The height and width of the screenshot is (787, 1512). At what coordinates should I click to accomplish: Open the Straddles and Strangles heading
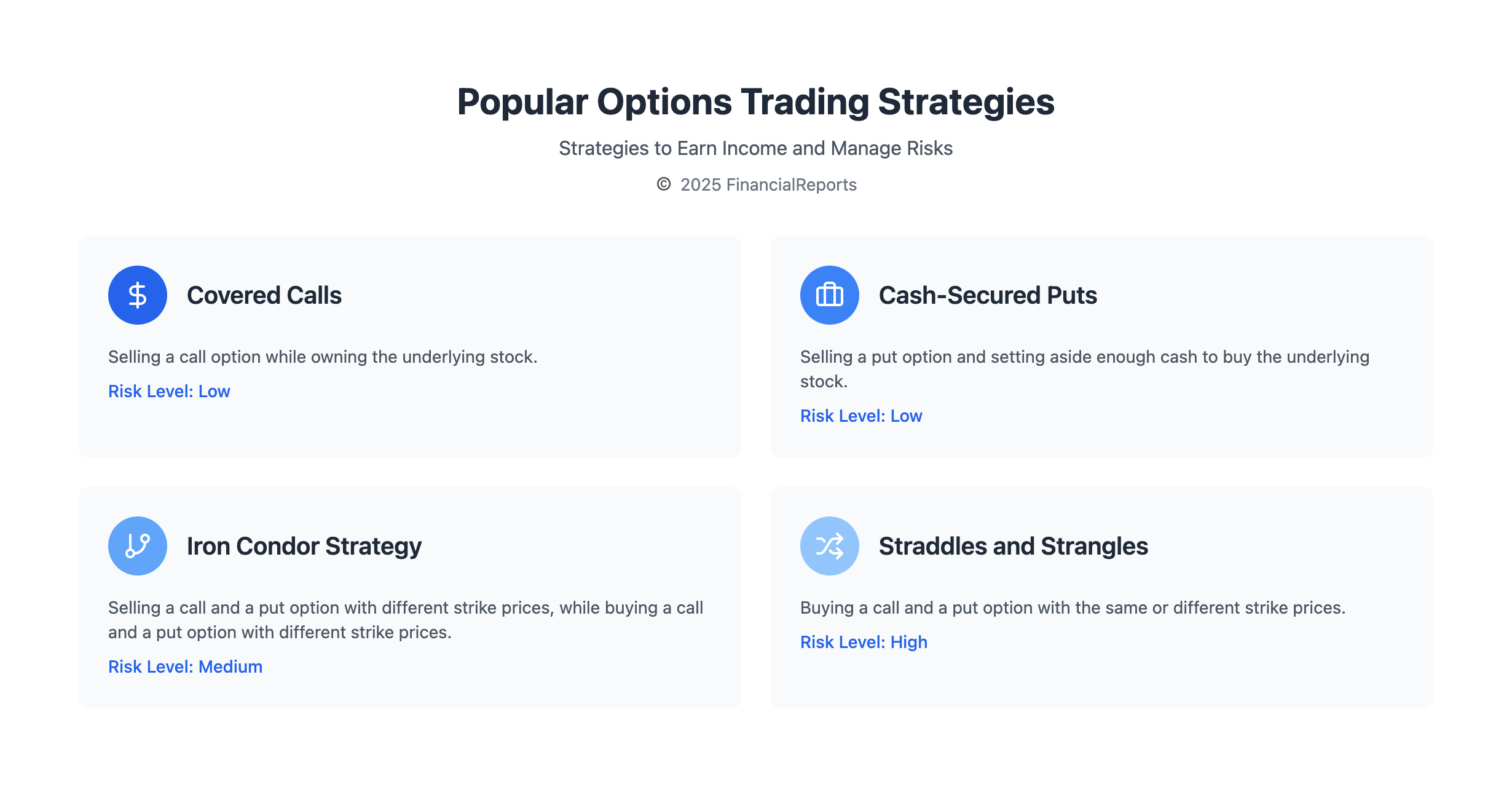1013,546
